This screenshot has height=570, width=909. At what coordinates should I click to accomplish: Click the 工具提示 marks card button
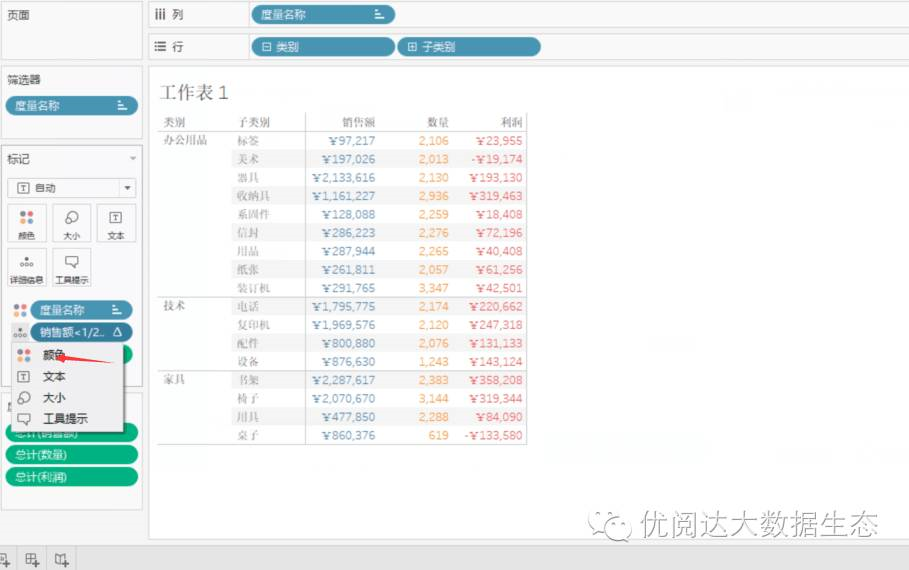coord(71,267)
